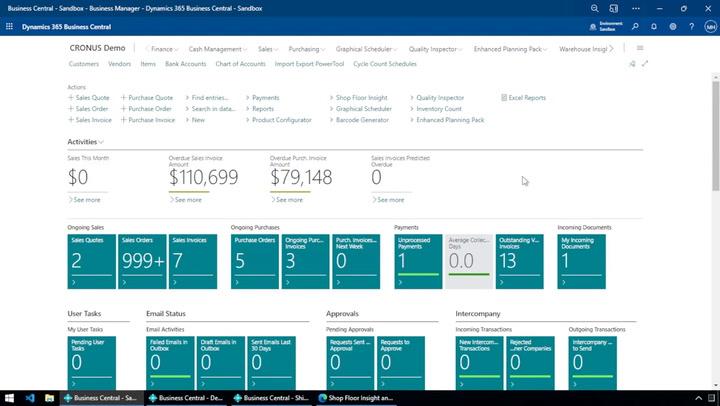
Task: Click the vertical page scrollbar
Action: click(714, 150)
